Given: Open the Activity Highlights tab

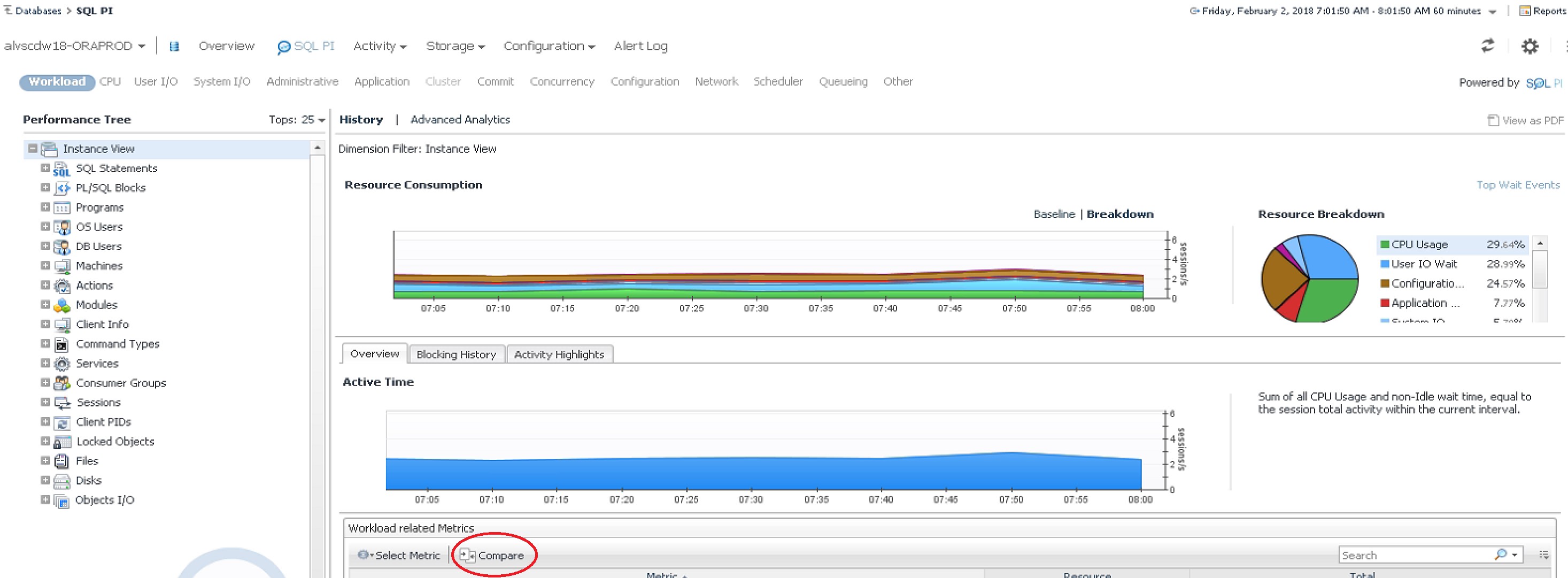Looking at the screenshot, I should pos(559,354).
